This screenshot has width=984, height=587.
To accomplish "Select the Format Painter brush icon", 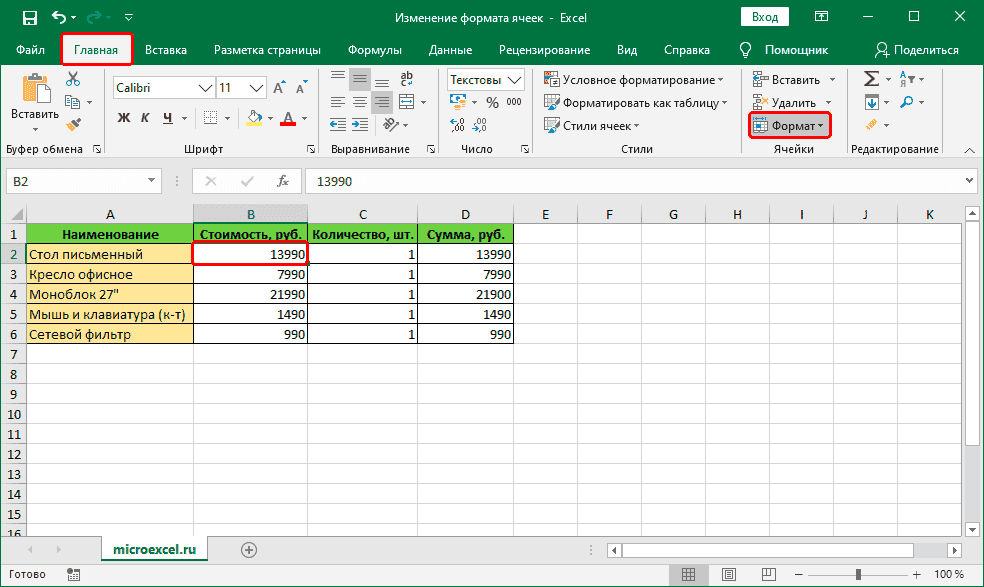I will pyautogui.click(x=73, y=124).
